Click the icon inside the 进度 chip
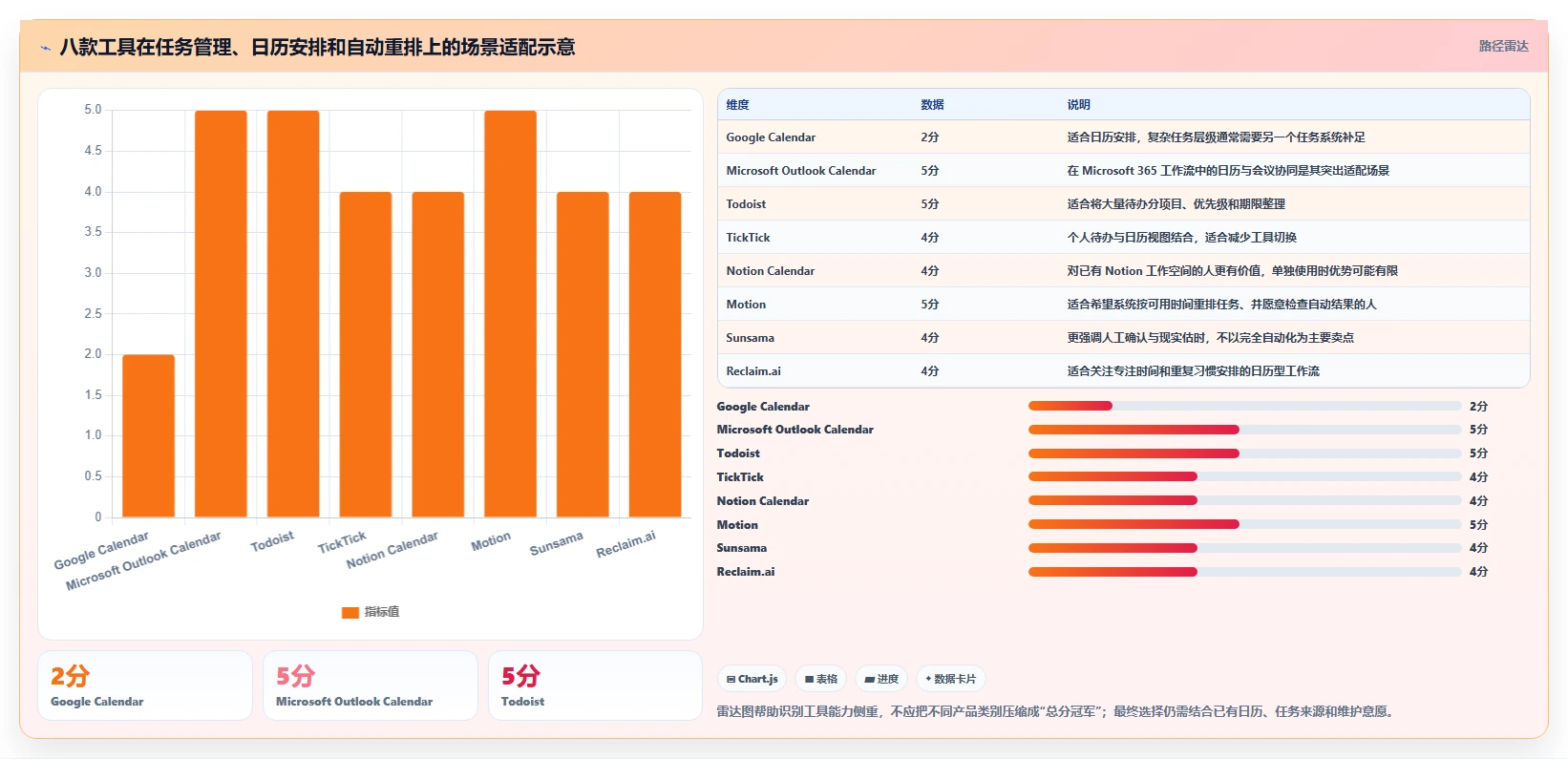Image resolution: width=1568 pixels, height=759 pixels. (869, 679)
